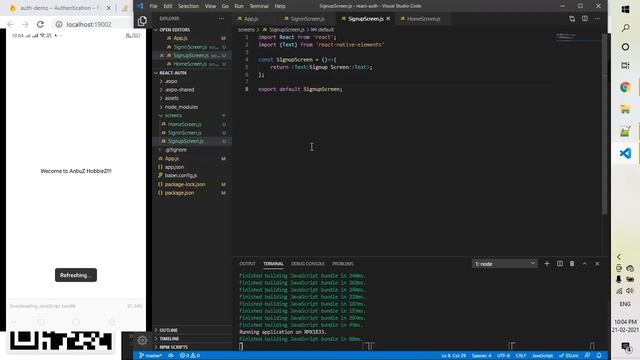Open HomeScreen.js under screens folder
Viewport: 640px width, 360px height.
coord(184,124)
